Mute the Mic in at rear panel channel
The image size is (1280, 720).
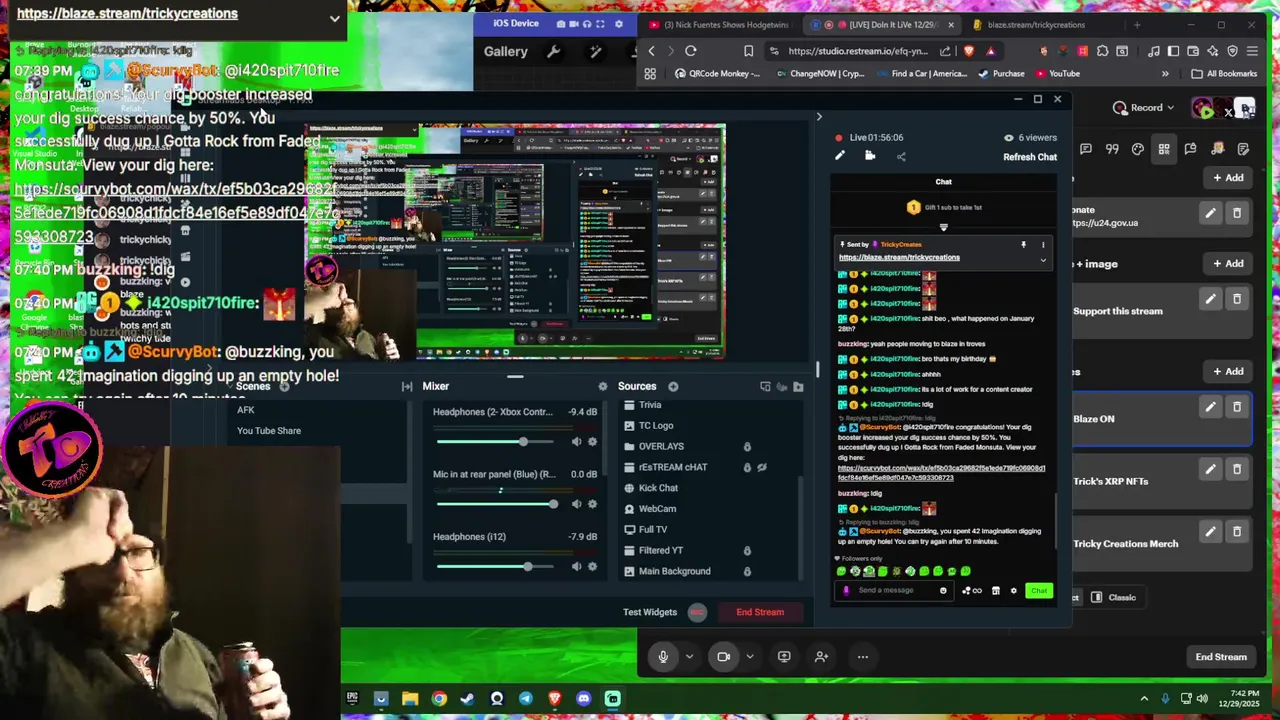(x=576, y=504)
